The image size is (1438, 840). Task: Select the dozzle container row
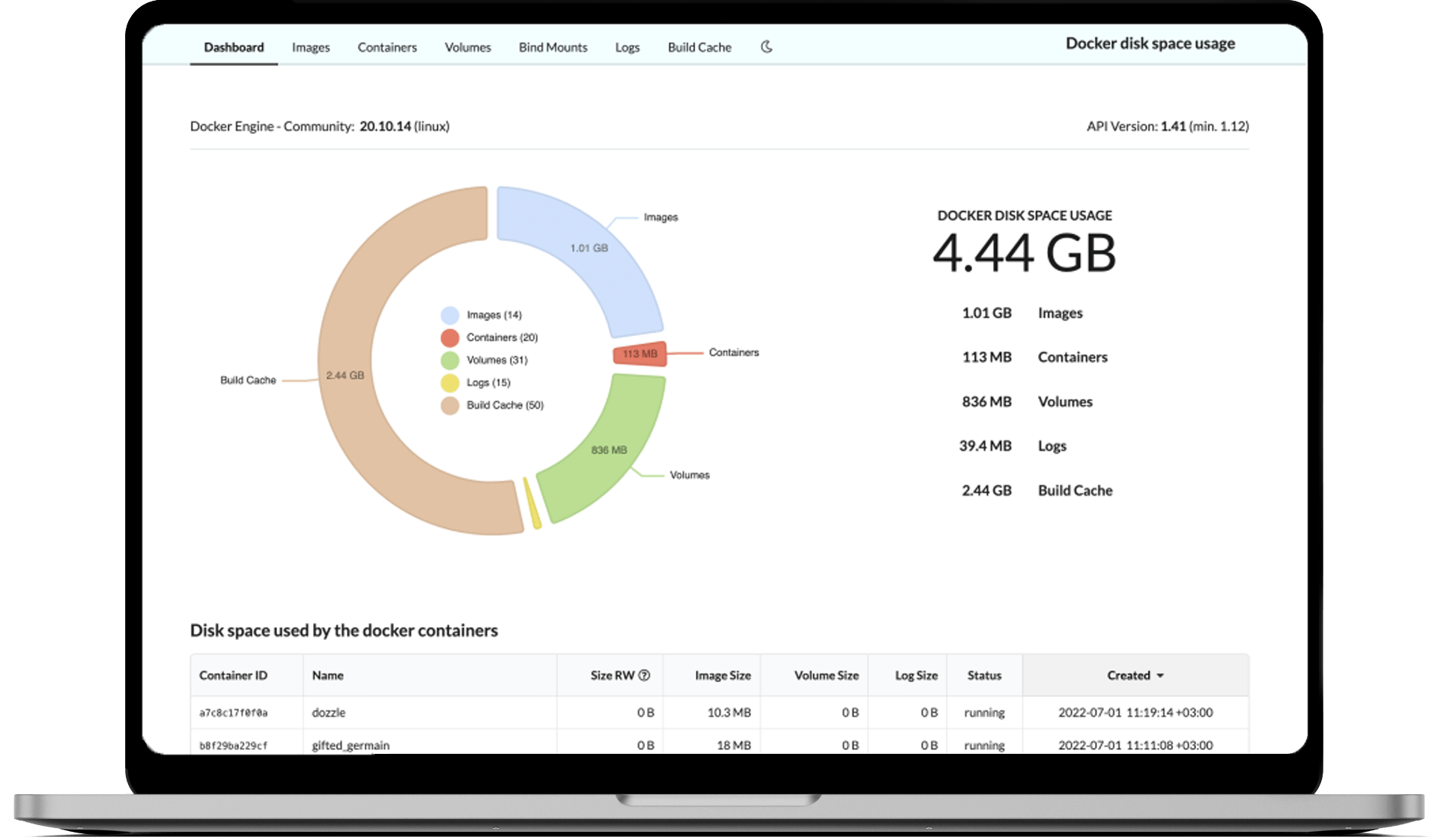[329, 713]
